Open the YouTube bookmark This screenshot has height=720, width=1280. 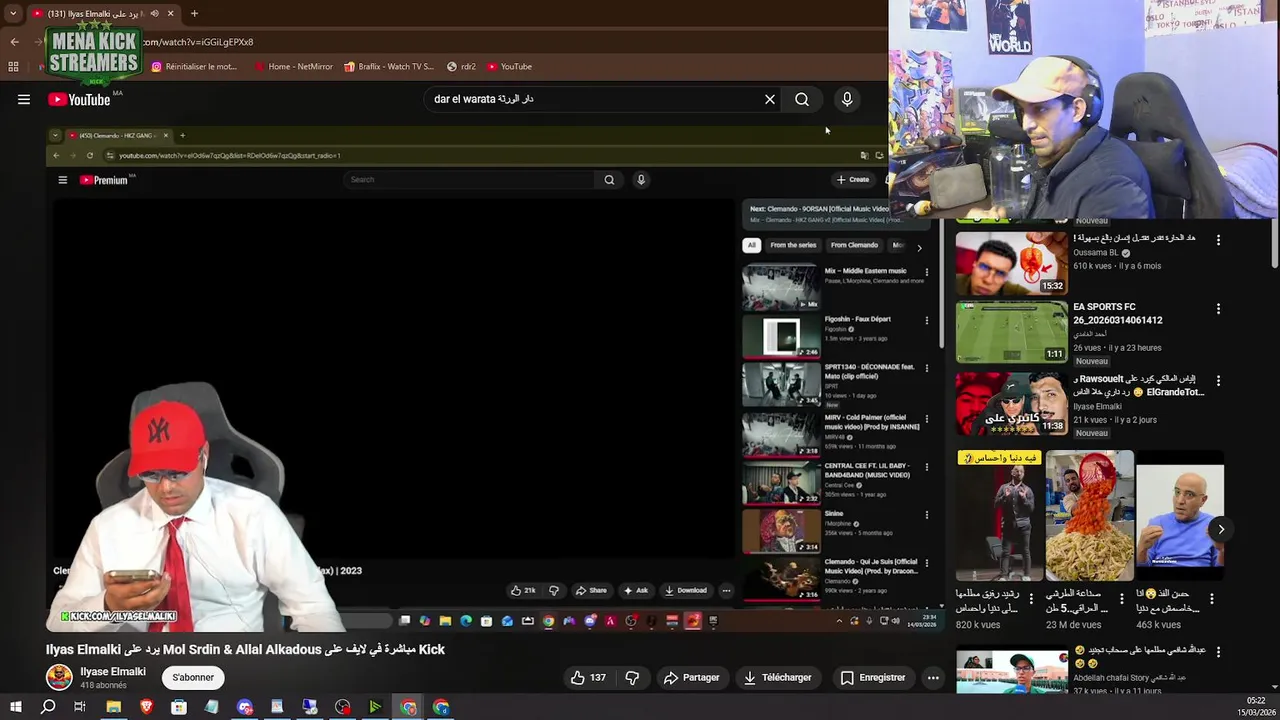[x=510, y=67]
